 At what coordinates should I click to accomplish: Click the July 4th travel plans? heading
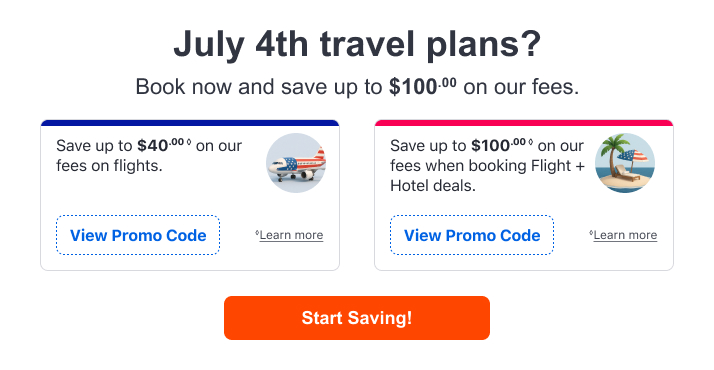[357, 44]
